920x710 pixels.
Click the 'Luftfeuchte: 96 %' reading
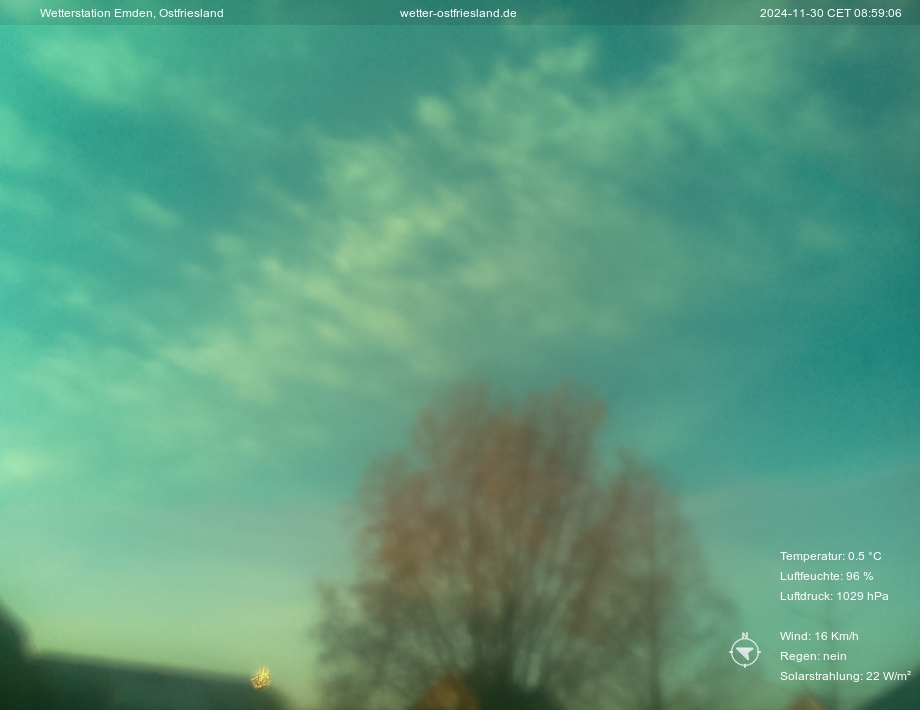click(x=826, y=576)
